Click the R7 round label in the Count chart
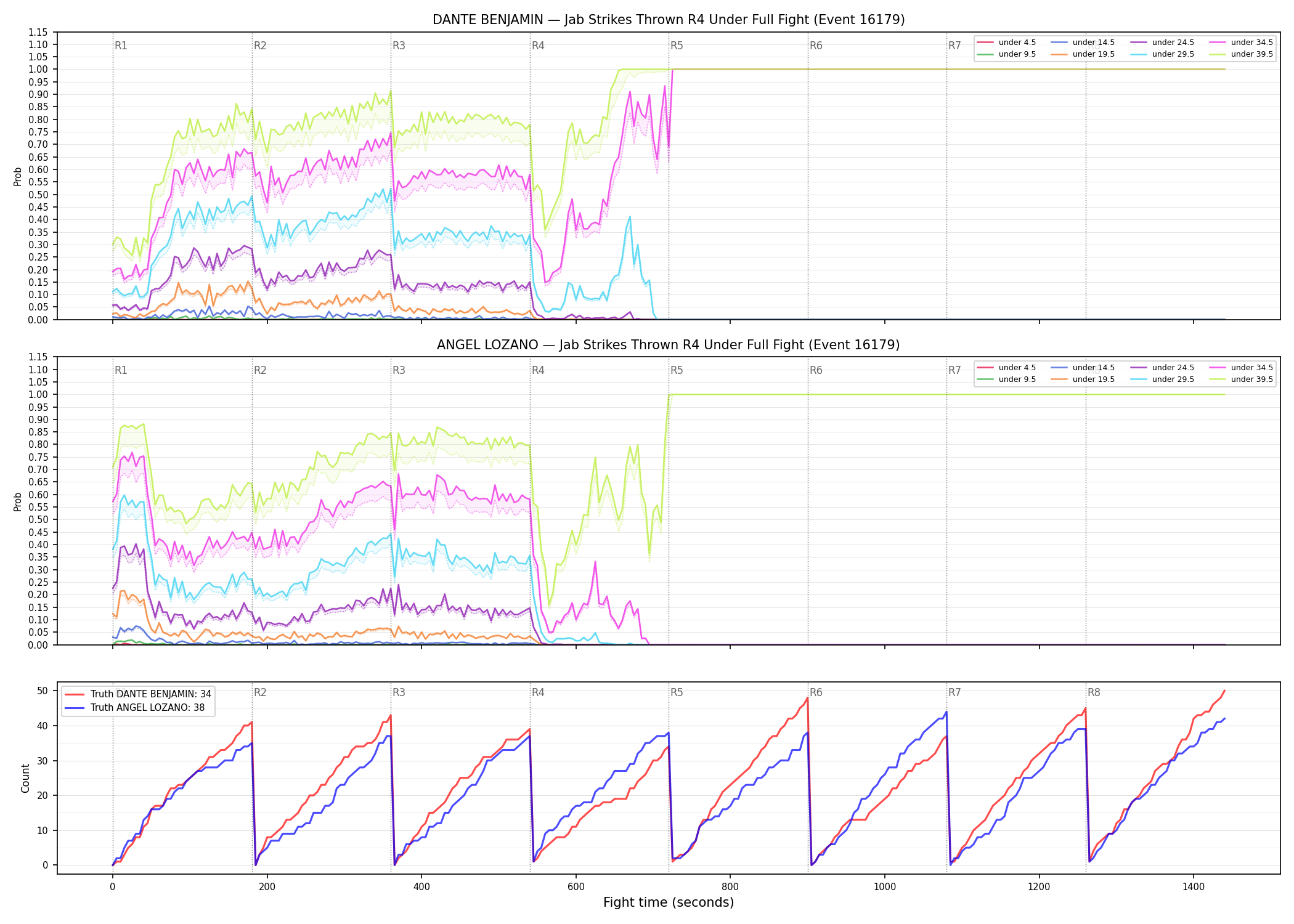 tap(954, 692)
